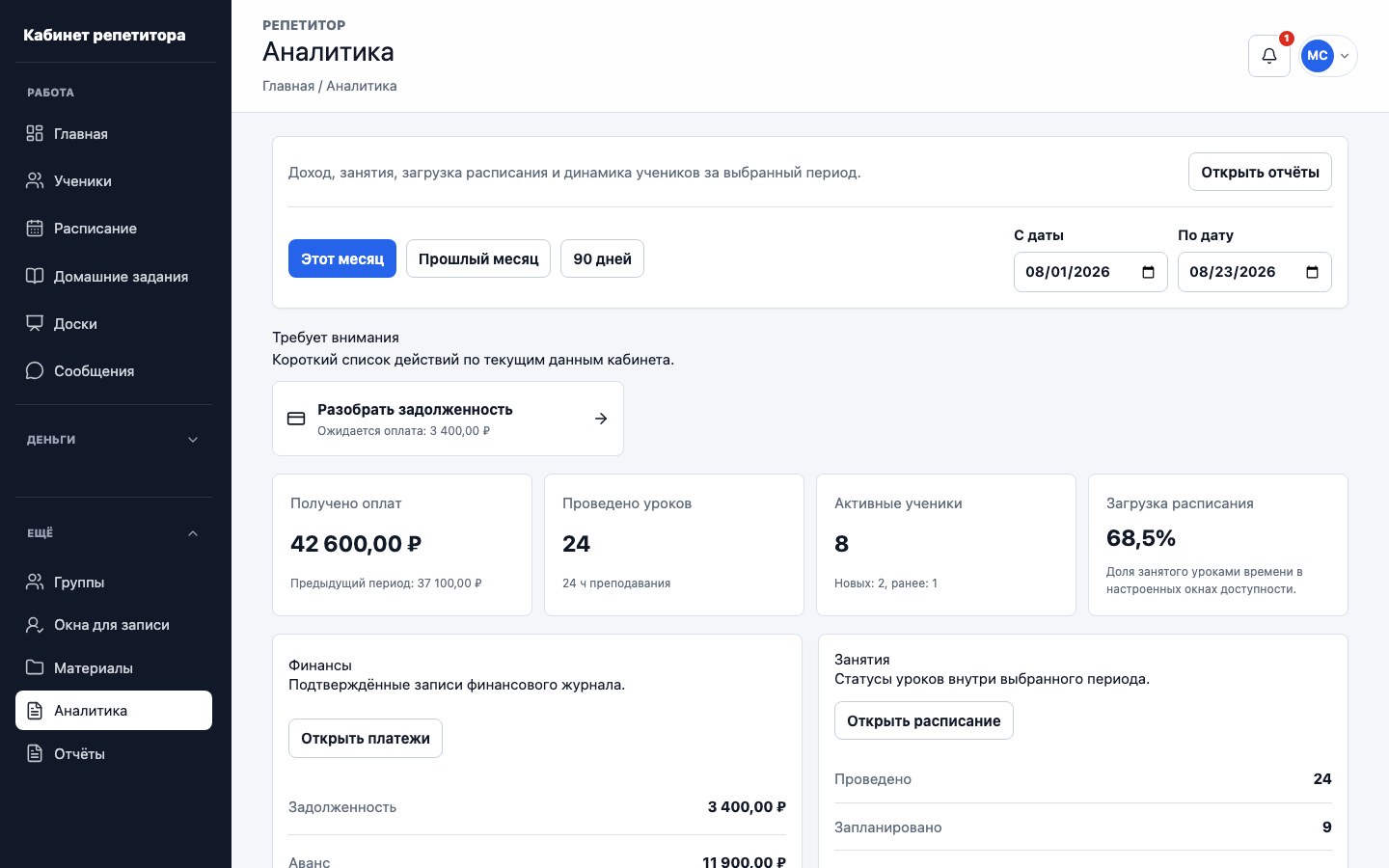Click the Кабинет репетитора sidebar title

[x=104, y=36]
